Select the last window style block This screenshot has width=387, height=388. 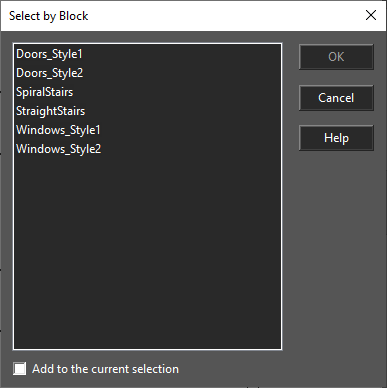58,149
